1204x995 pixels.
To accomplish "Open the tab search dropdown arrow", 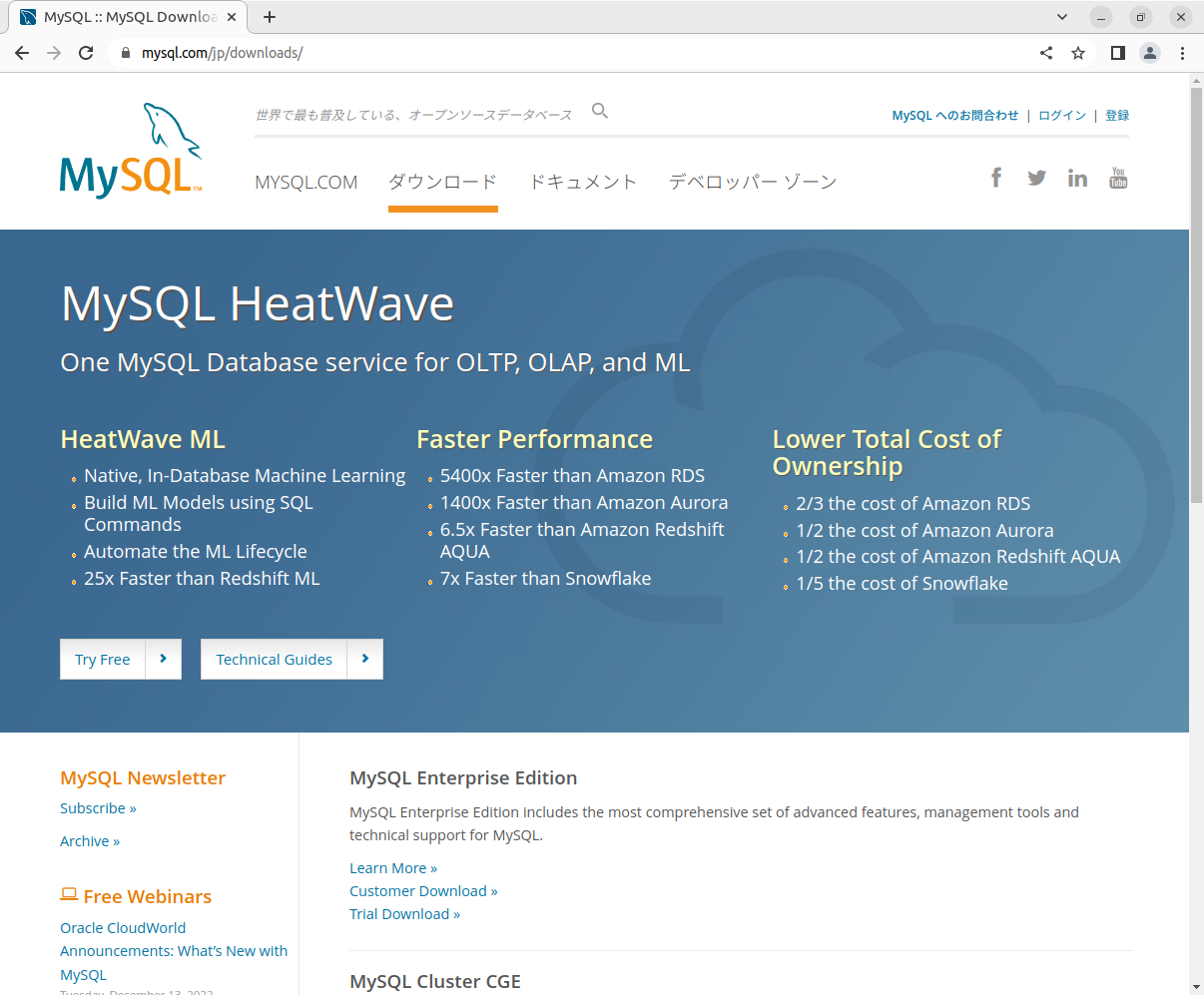I will point(1062,17).
